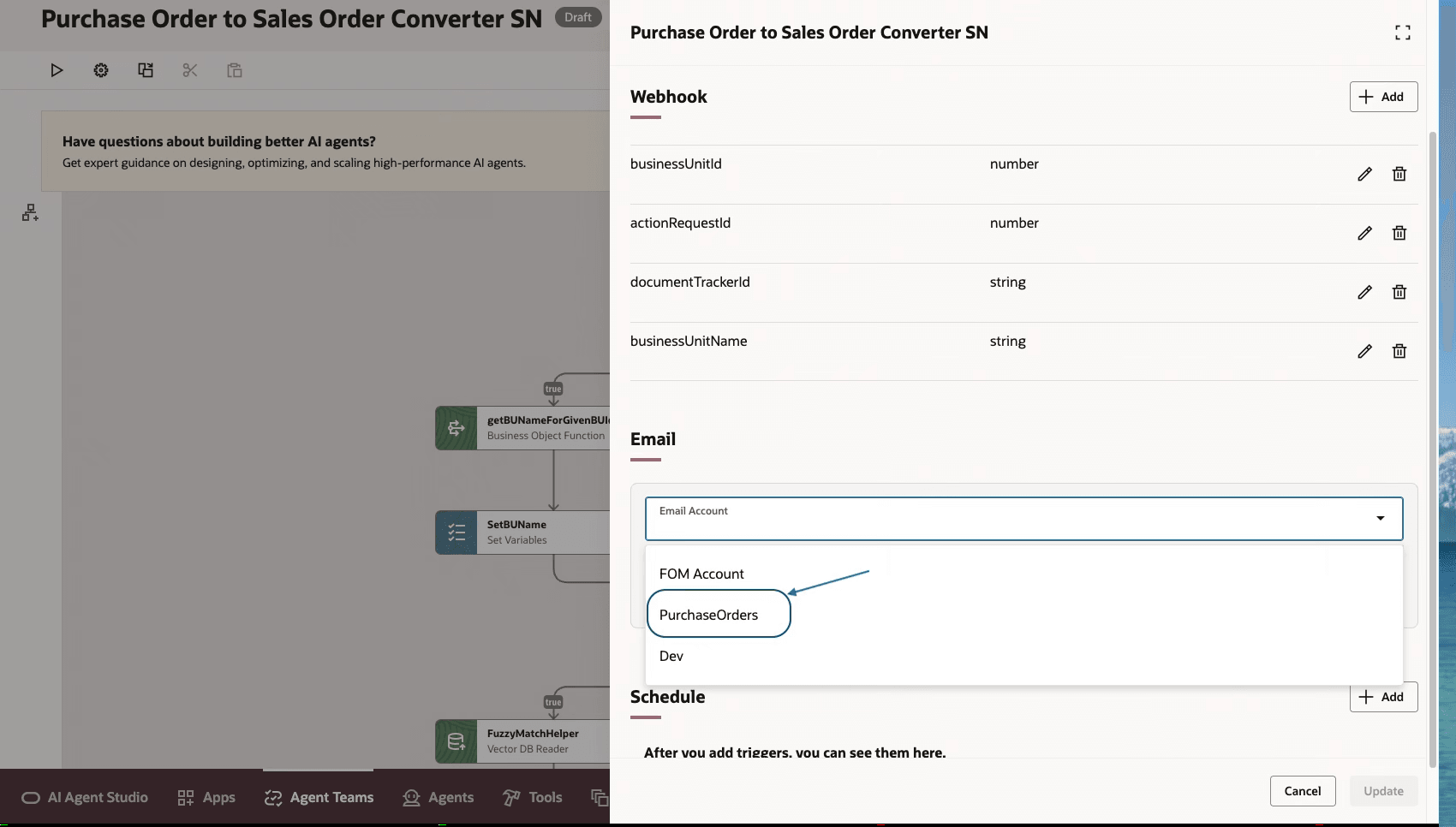Open the Email Account dropdown arrow
The height and width of the screenshot is (827, 1456).
click(1381, 518)
